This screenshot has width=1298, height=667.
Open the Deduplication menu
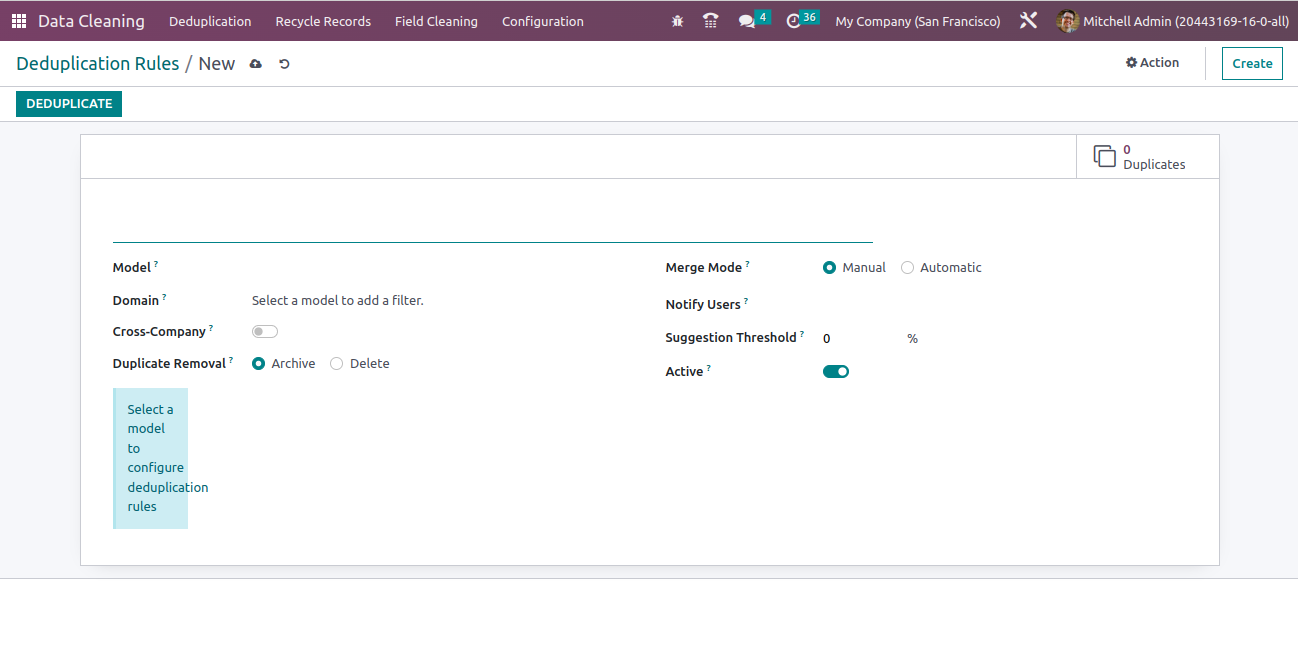coord(210,21)
